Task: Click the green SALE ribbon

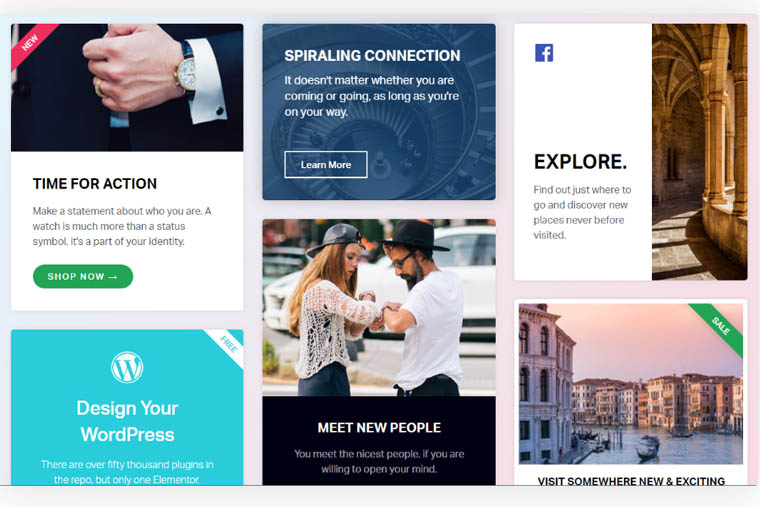Action: [718, 328]
